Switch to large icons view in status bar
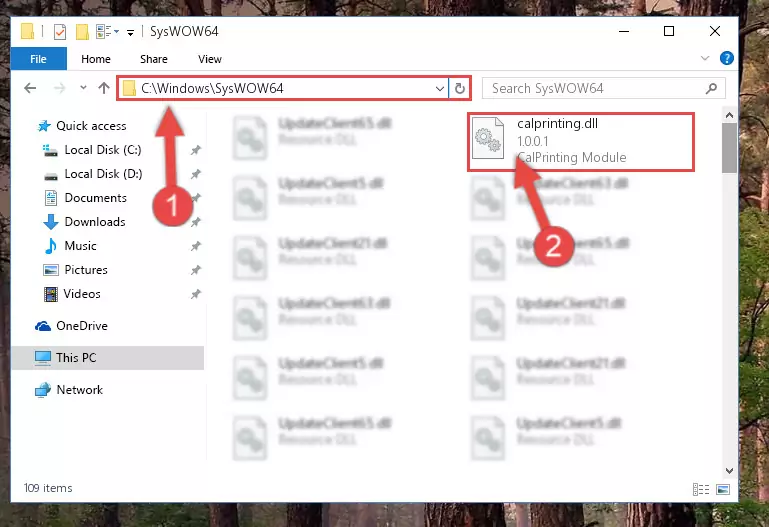Viewport: 769px width, 527px height. (723, 489)
